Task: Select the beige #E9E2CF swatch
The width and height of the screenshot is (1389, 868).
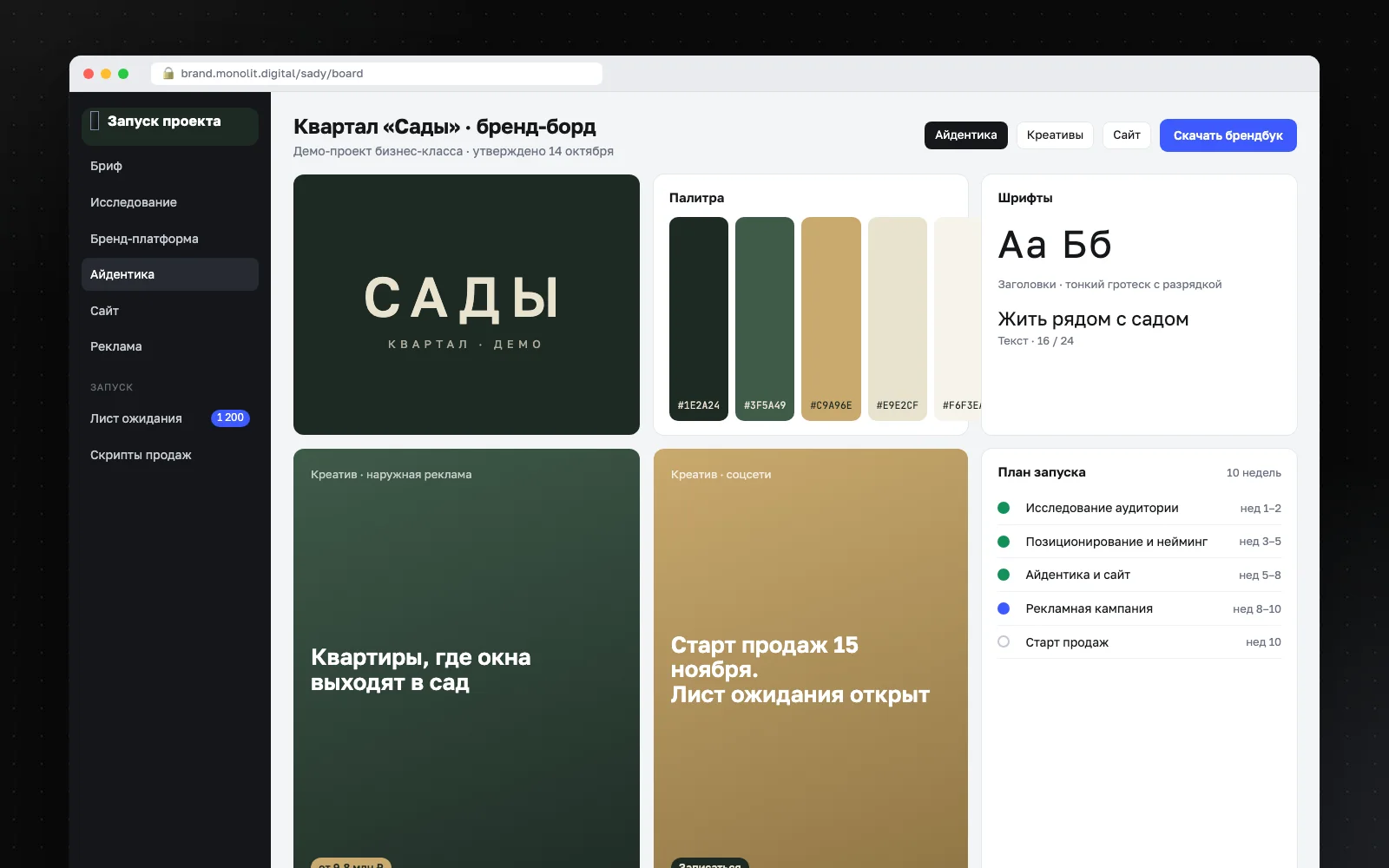Action: coord(898,319)
